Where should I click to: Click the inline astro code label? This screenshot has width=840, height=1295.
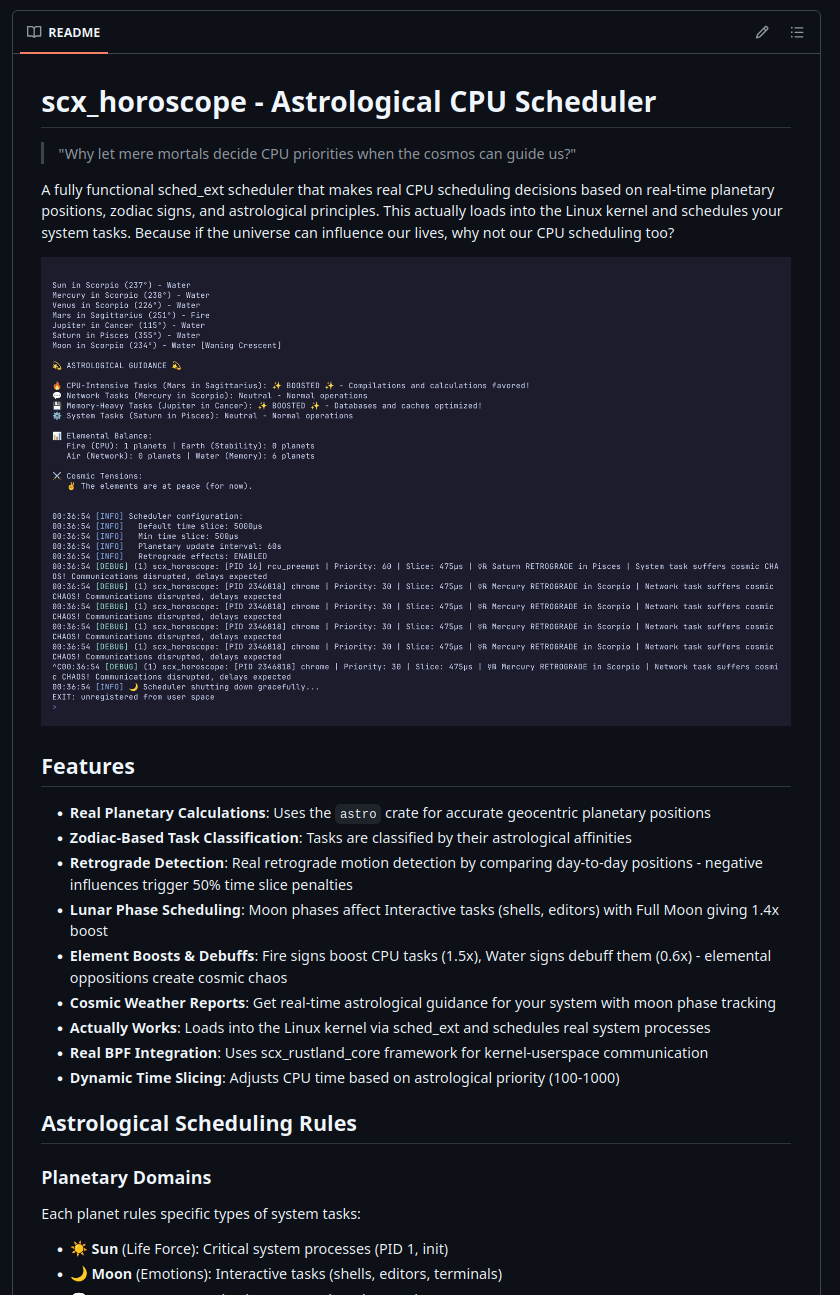[x=359, y=814]
